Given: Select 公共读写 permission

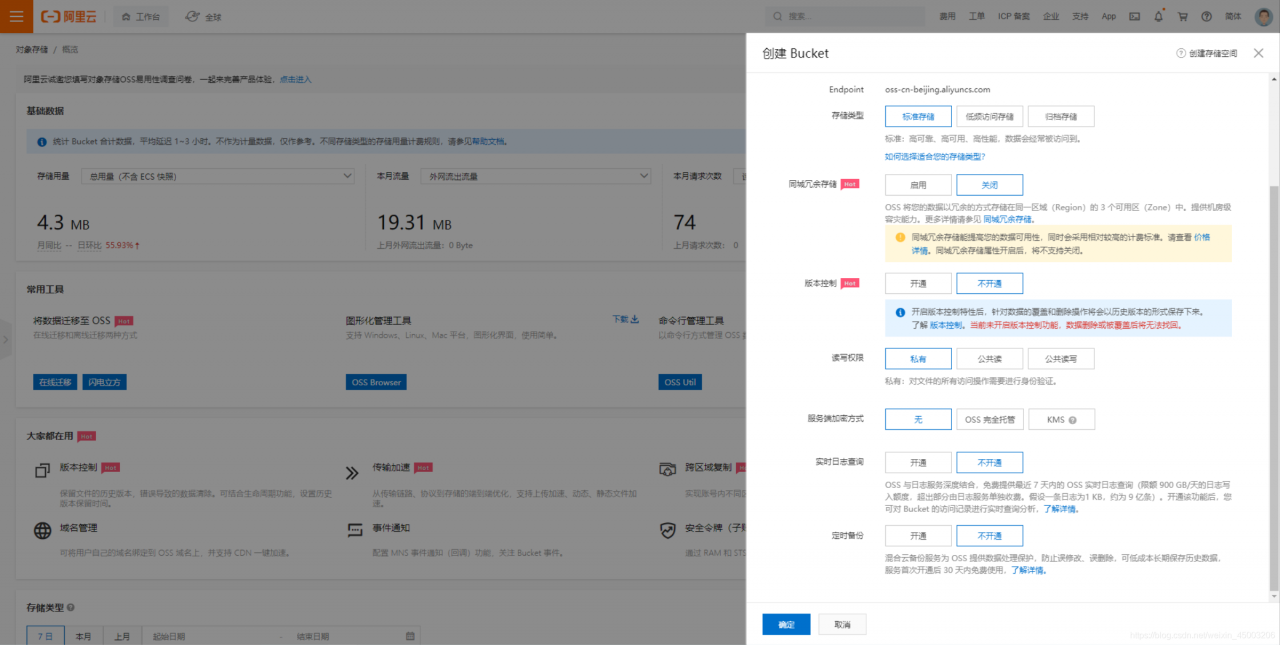Looking at the screenshot, I should coord(1061,358).
